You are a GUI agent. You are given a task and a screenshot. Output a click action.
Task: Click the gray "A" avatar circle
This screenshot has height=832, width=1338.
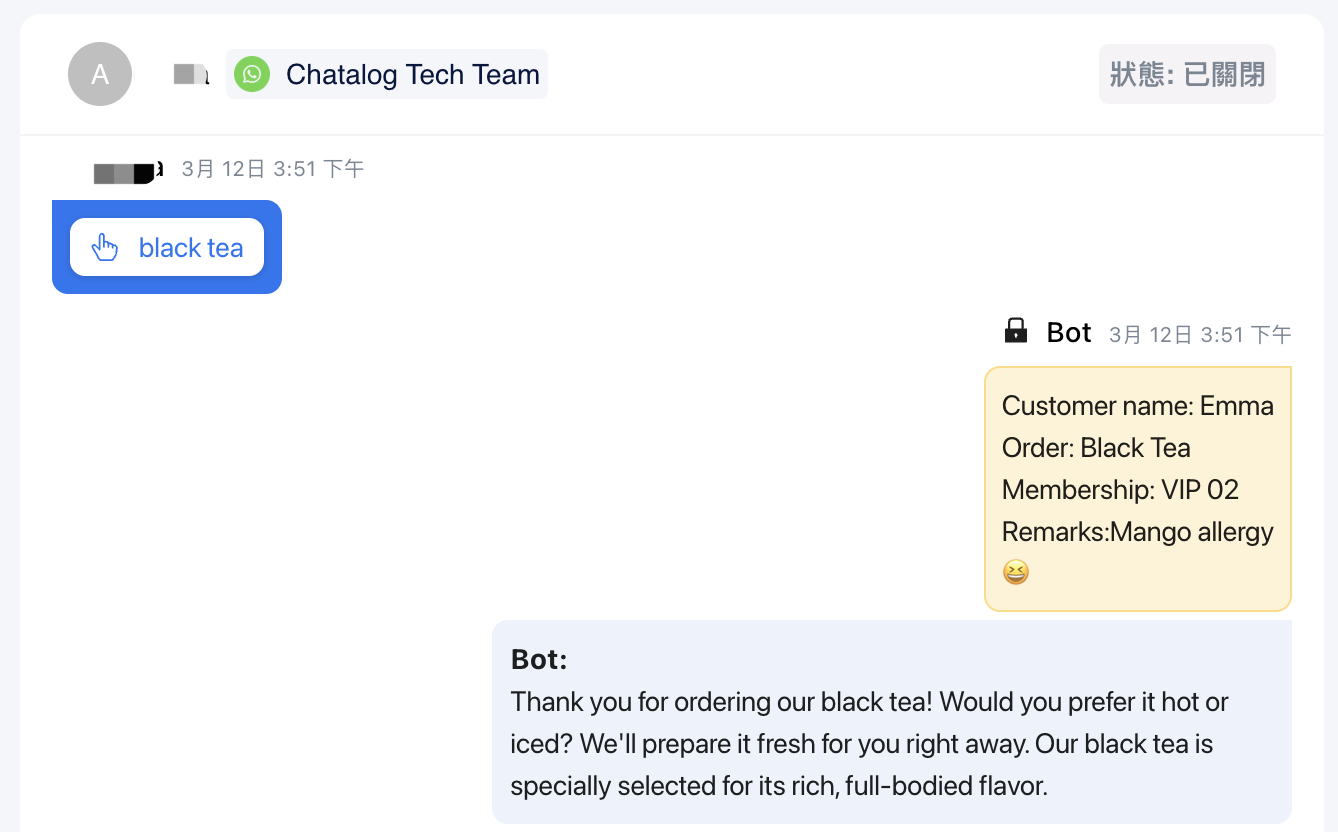pyautogui.click(x=100, y=74)
